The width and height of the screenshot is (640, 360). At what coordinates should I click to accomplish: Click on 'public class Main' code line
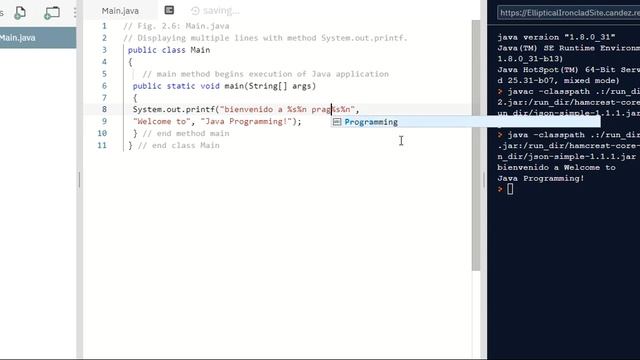(169, 50)
